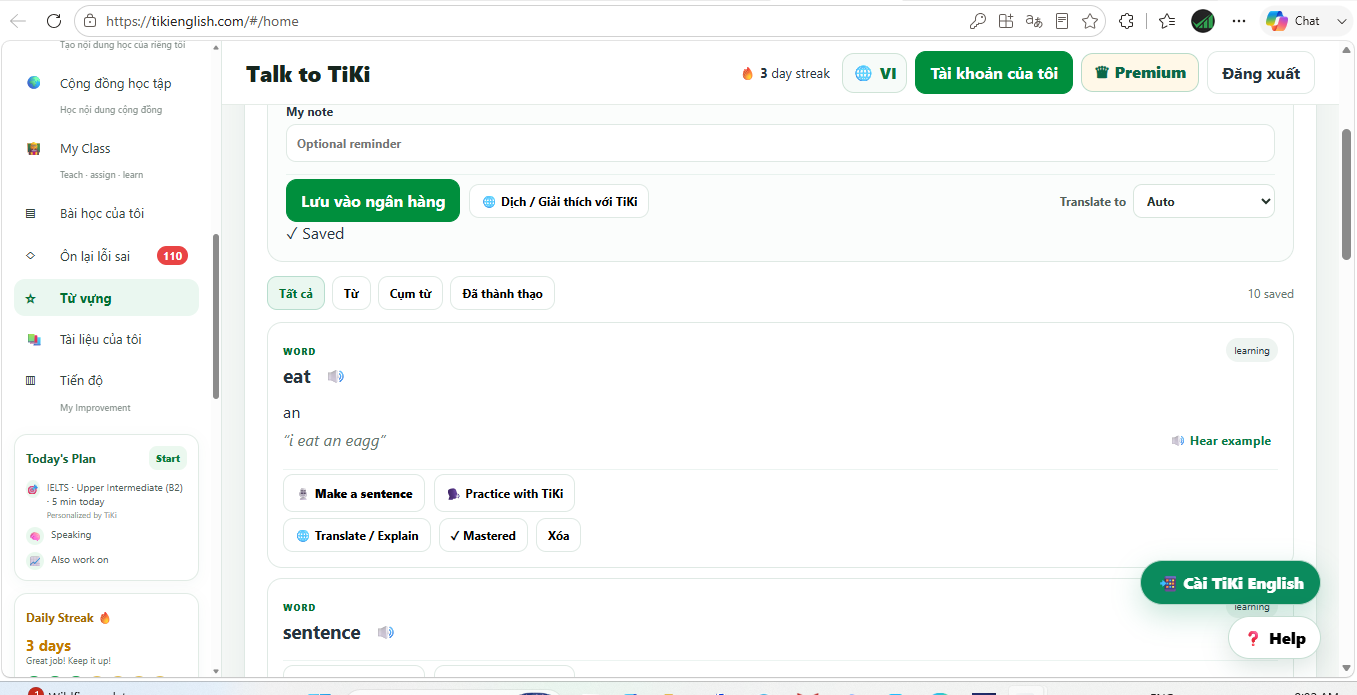
Task: Click the Talk to TiKi page title
Action: pyautogui.click(x=308, y=74)
